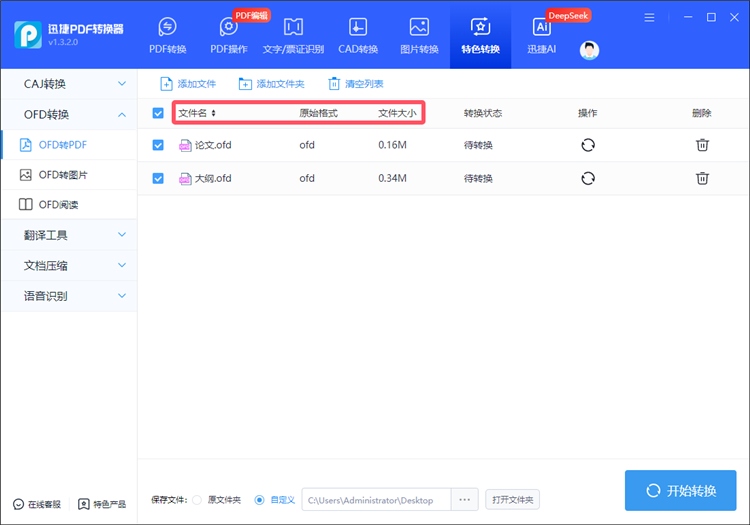Expand the 翻译工具 section
The height and width of the screenshot is (525, 750).
pyautogui.click(x=69, y=235)
